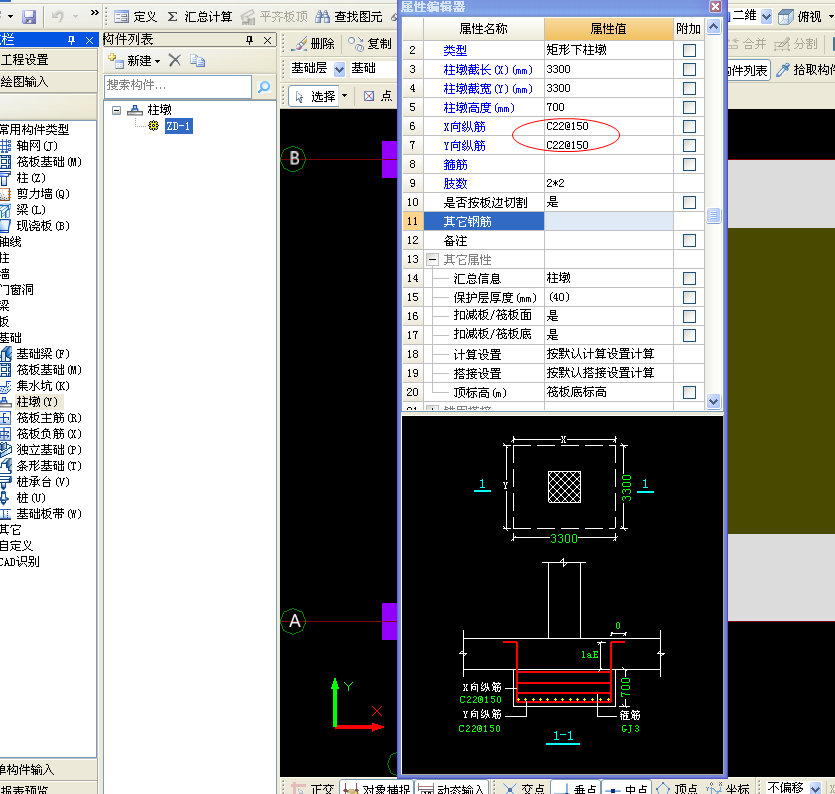Click the 搜索构件 search field

pos(178,86)
